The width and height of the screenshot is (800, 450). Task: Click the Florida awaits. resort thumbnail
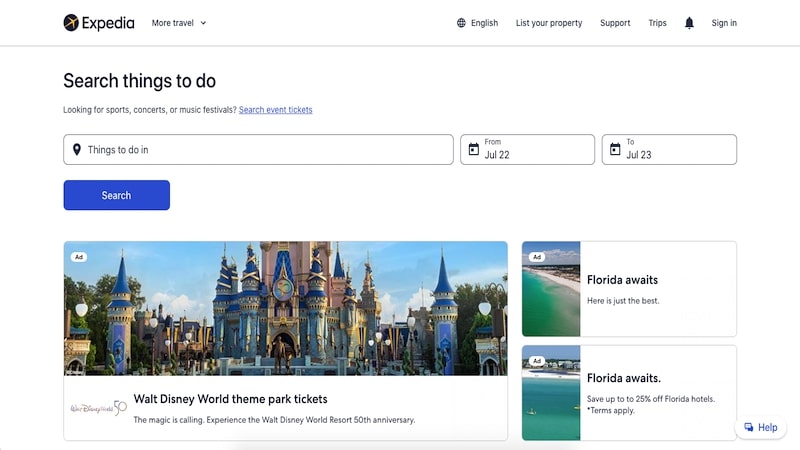551,393
